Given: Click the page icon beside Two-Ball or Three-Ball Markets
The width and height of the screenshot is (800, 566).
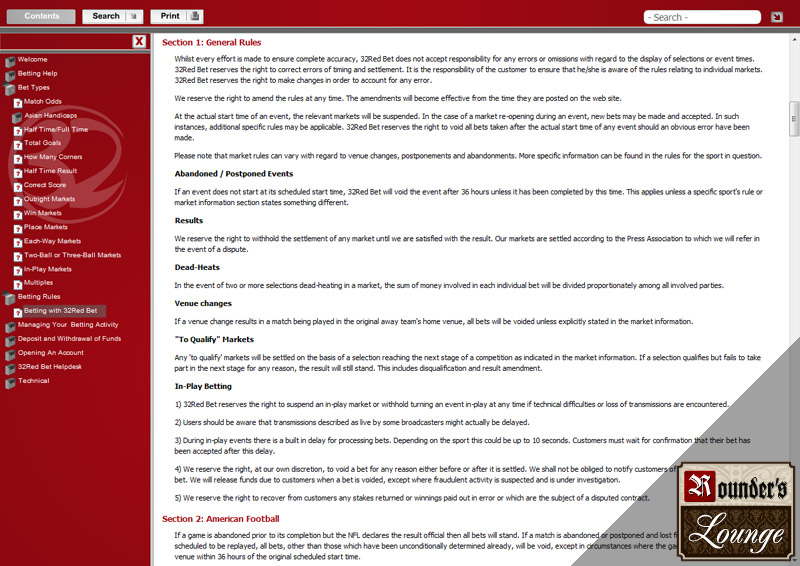Looking at the screenshot, I should pos(17,257).
